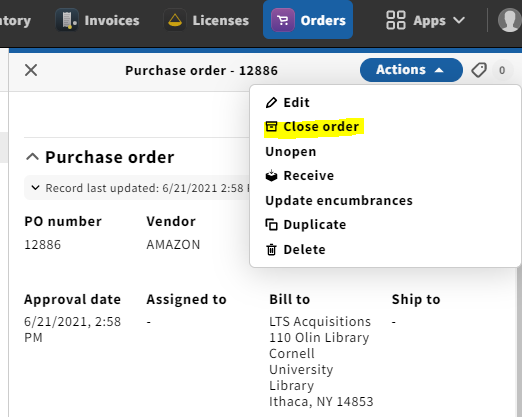
Task: Click the Orders tab label
Action: click(x=323, y=21)
